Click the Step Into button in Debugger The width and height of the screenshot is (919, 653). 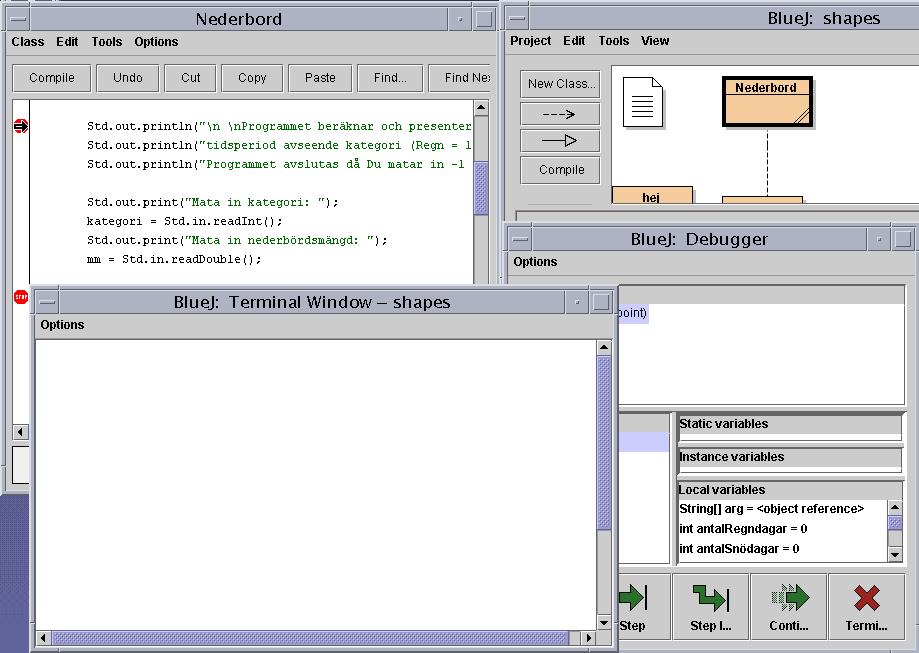[711, 607]
